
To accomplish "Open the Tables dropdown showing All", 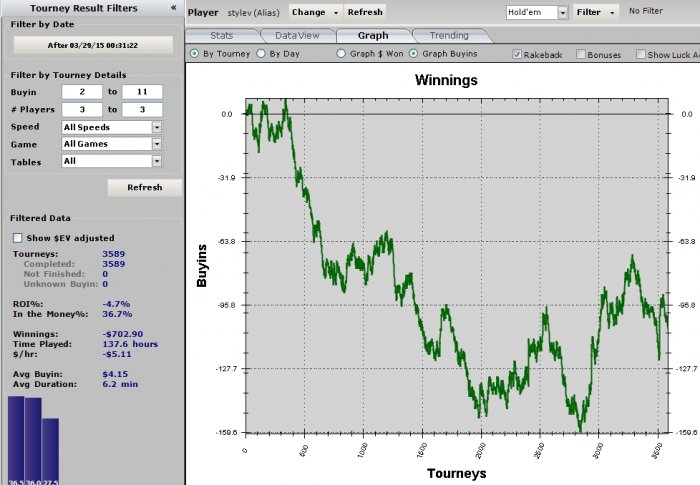I will (x=112, y=161).
